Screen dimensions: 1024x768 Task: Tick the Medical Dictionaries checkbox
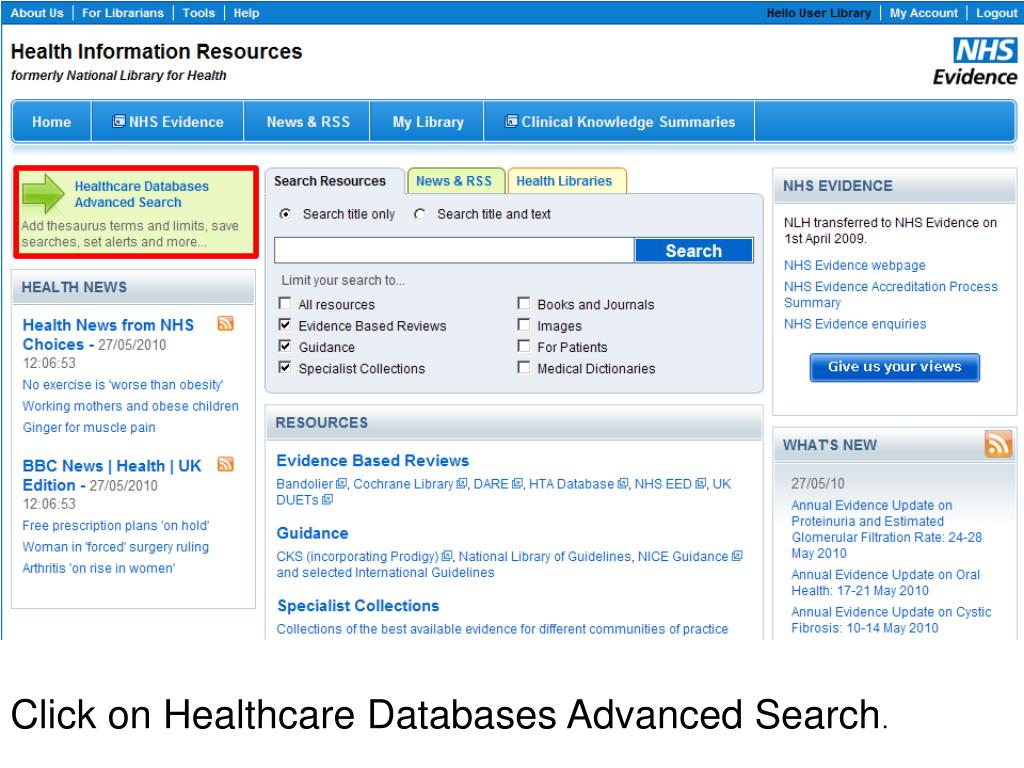[524, 368]
